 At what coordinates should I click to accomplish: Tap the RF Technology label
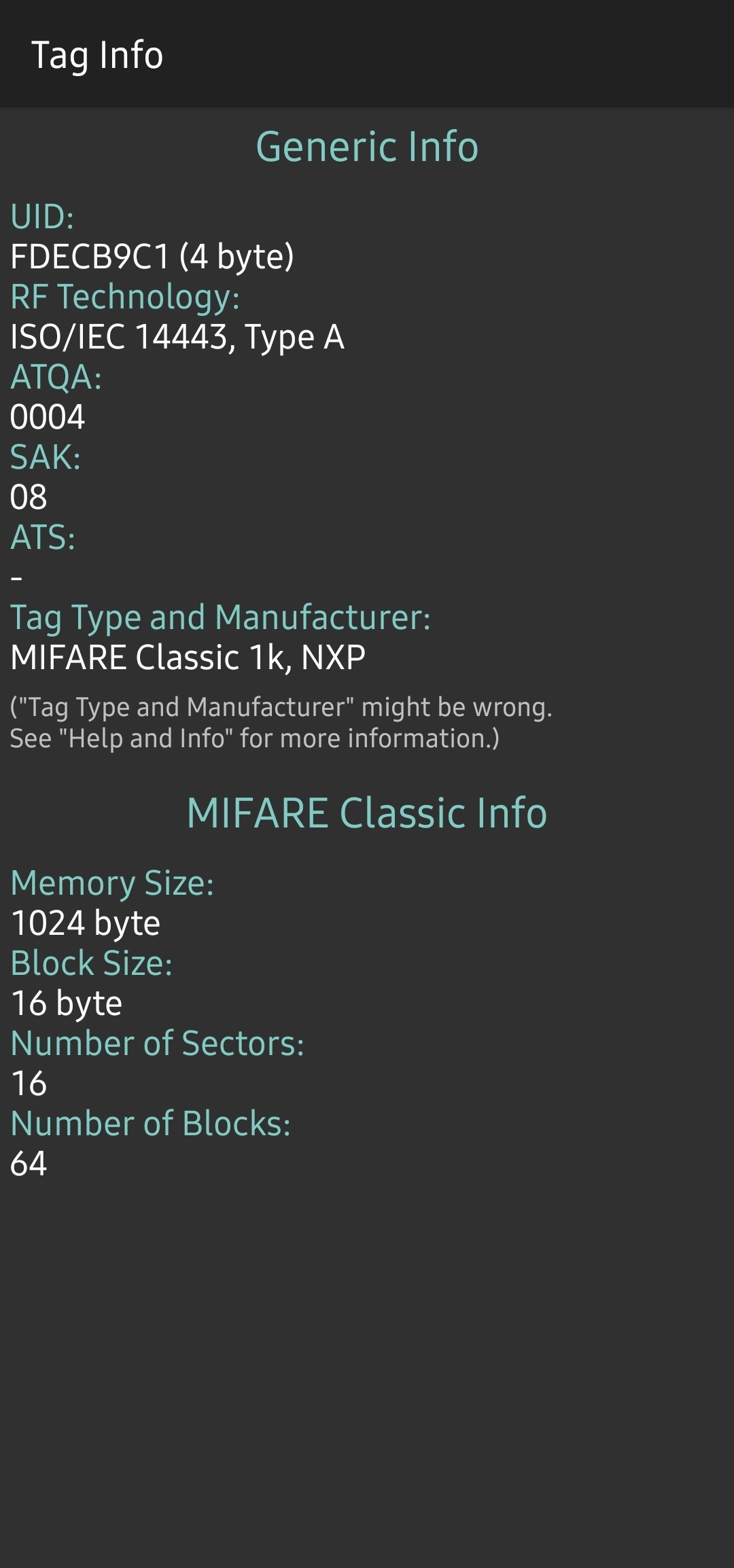[x=125, y=297]
